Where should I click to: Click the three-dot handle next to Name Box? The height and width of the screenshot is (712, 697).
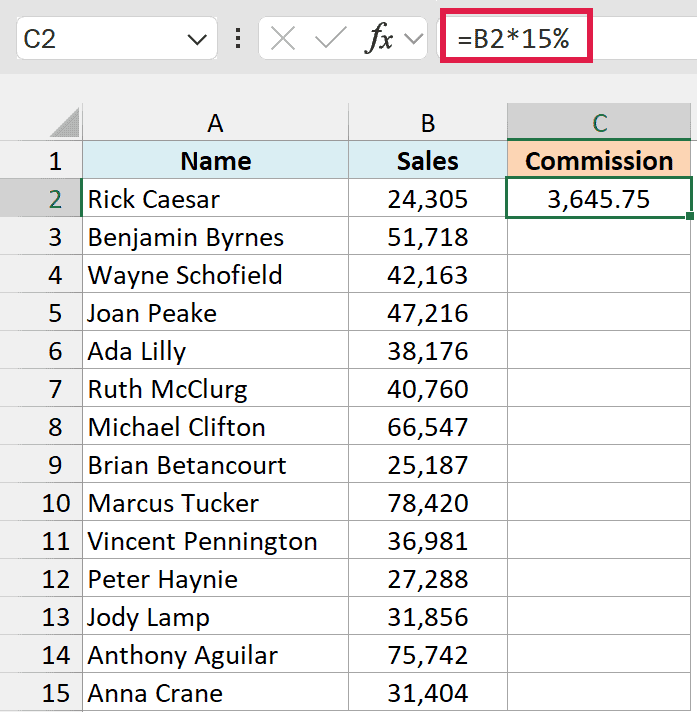pos(238,38)
